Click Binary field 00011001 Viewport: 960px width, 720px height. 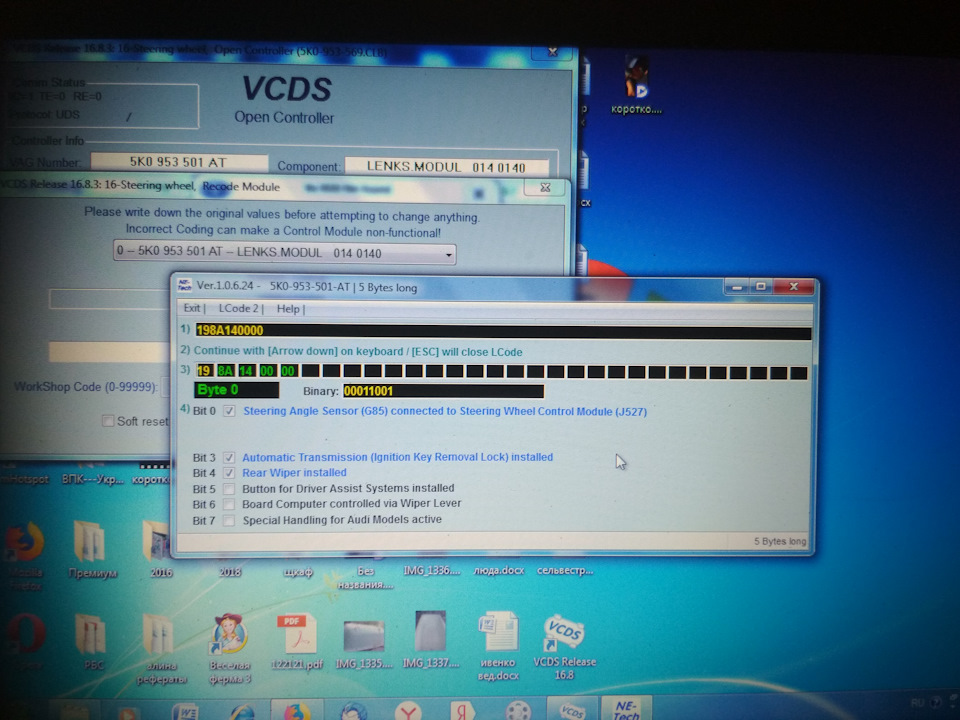tap(443, 391)
